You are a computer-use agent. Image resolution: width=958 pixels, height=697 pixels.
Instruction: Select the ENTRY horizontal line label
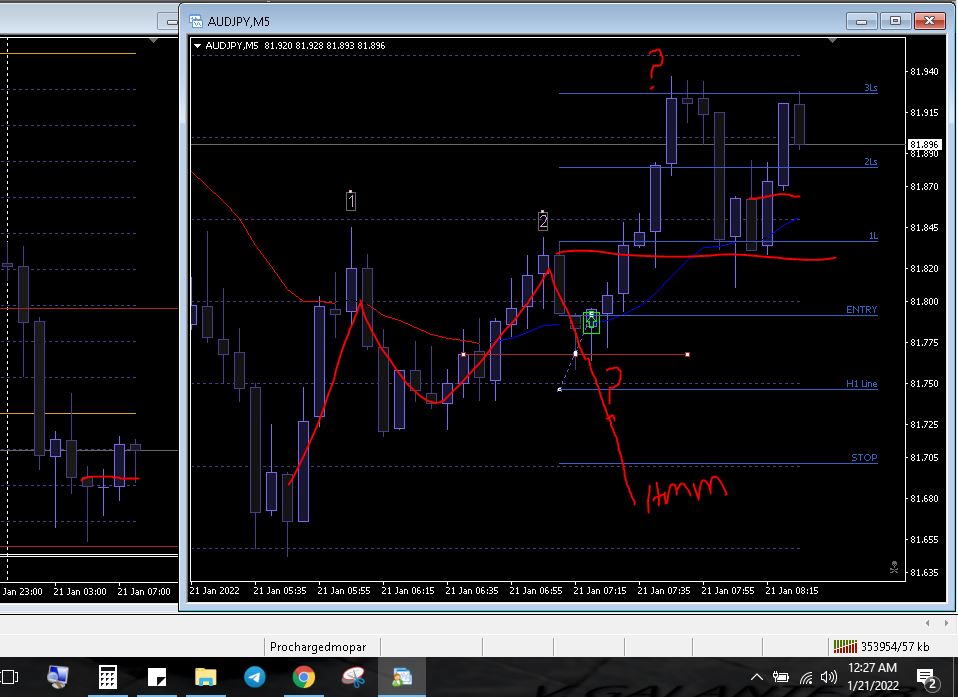point(861,310)
